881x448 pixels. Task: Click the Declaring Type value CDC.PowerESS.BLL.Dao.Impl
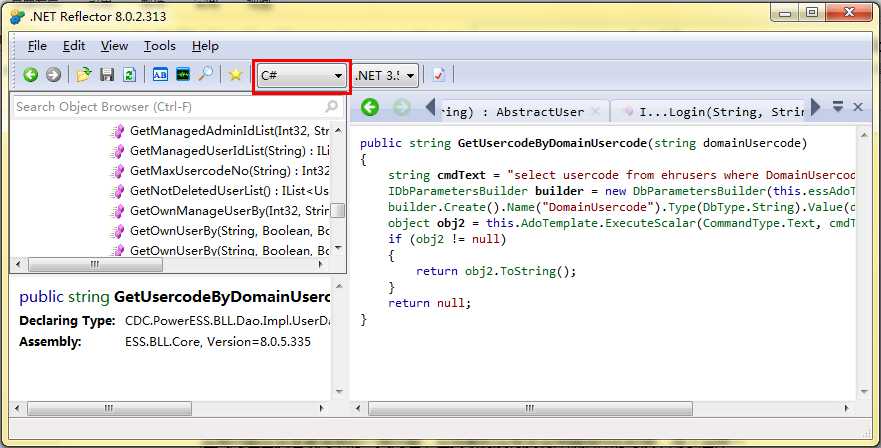pyautogui.click(x=228, y=321)
